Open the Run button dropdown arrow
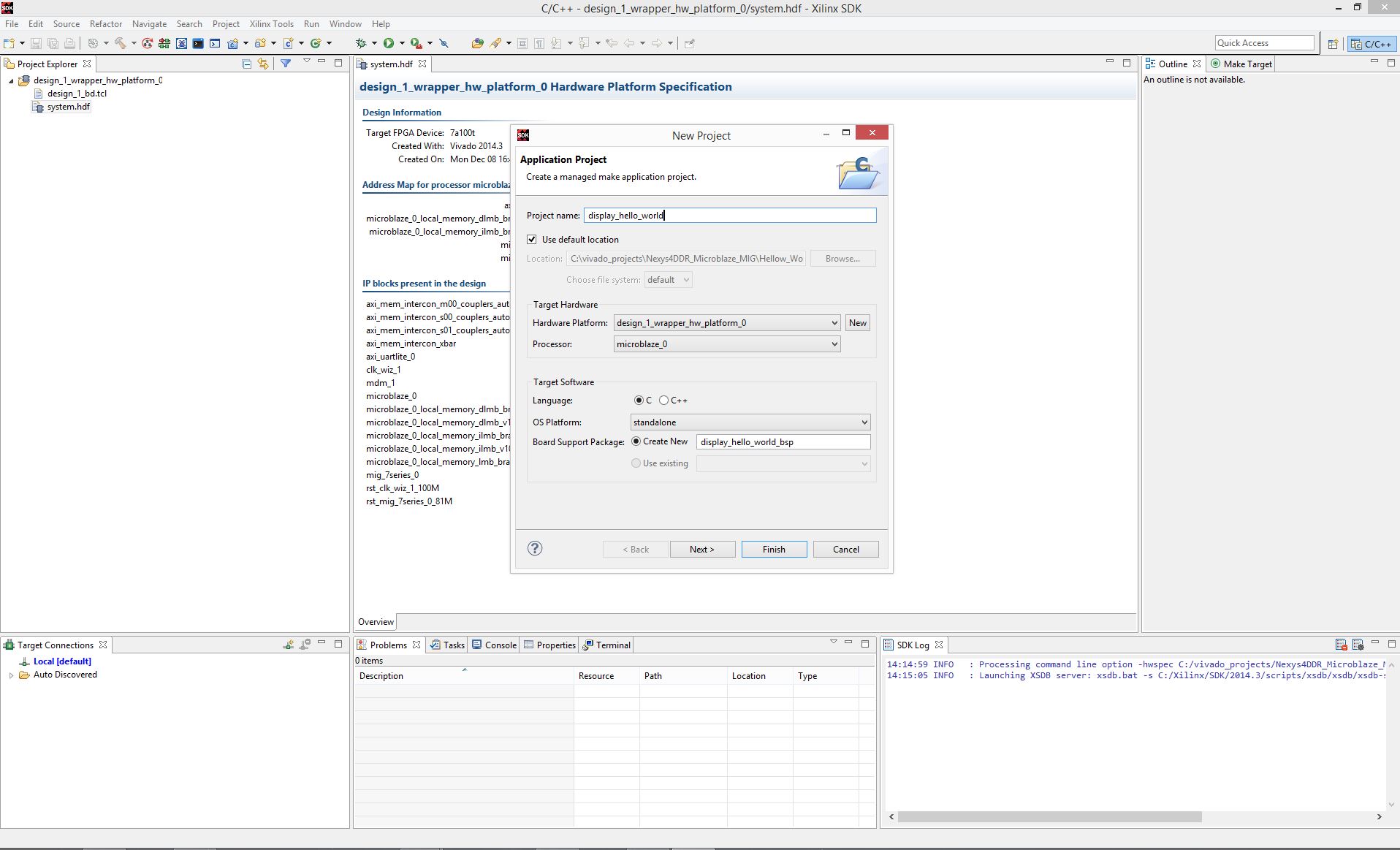1400x850 pixels. (402, 44)
